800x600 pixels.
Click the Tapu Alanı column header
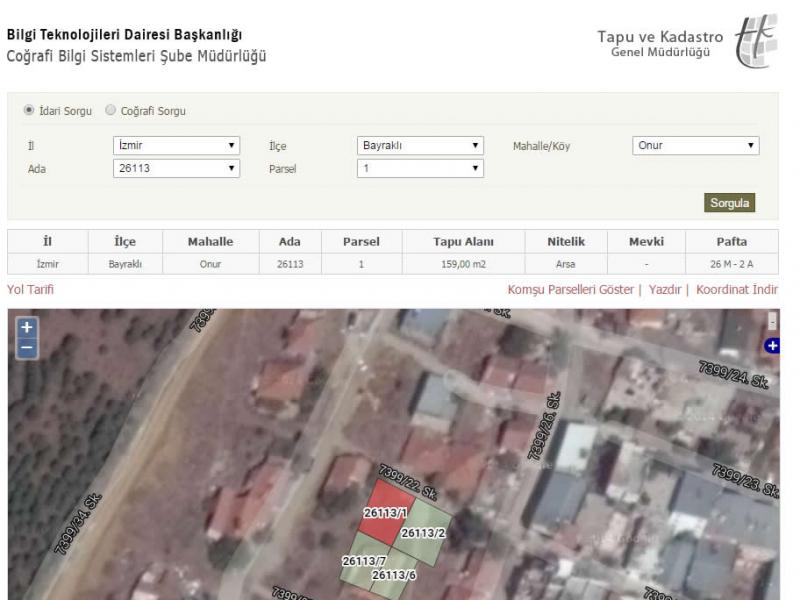tap(463, 242)
